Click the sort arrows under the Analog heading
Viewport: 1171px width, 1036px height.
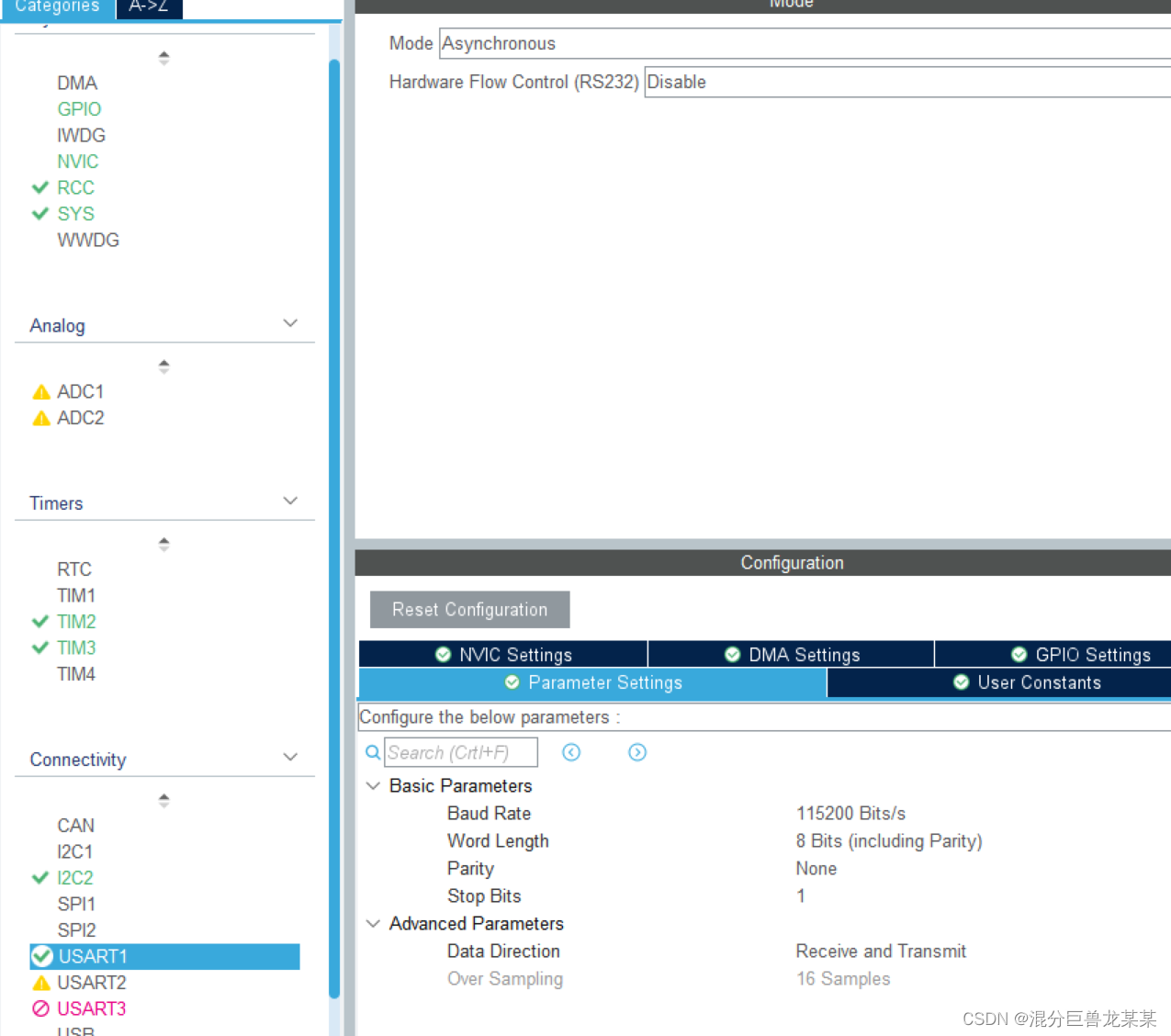click(163, 366)
